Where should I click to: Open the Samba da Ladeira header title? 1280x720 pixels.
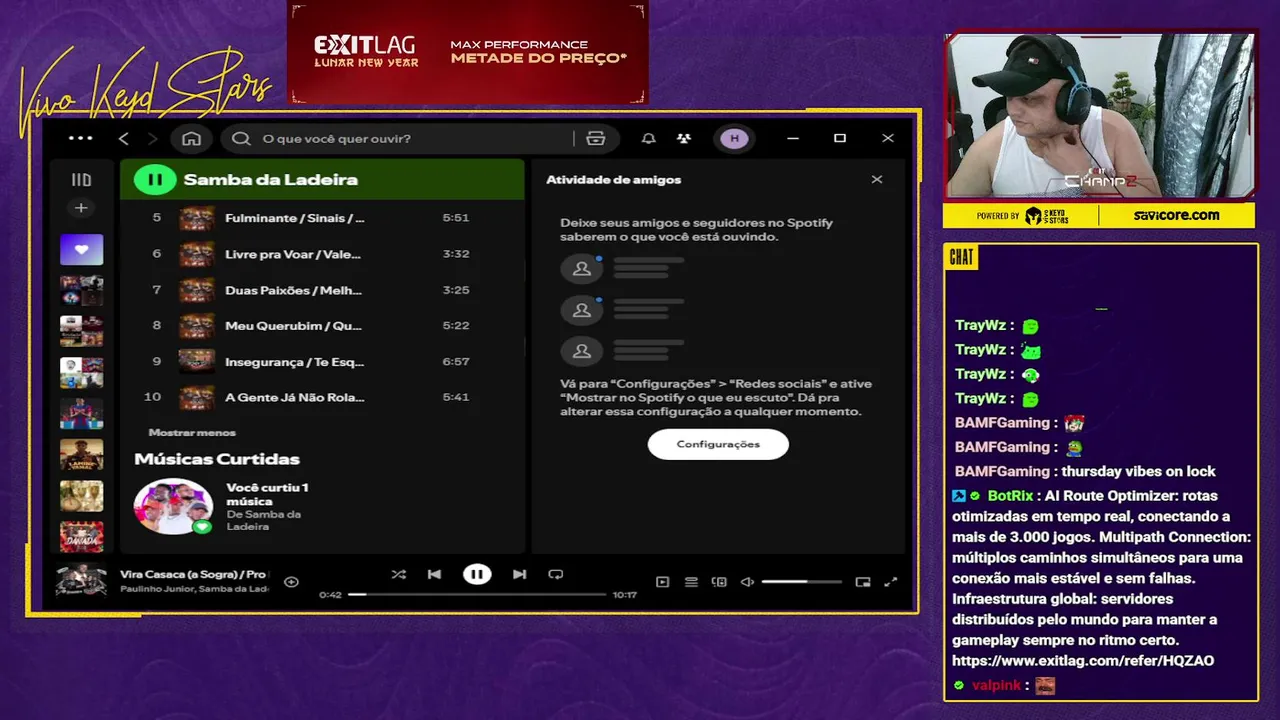click(271, 180)
